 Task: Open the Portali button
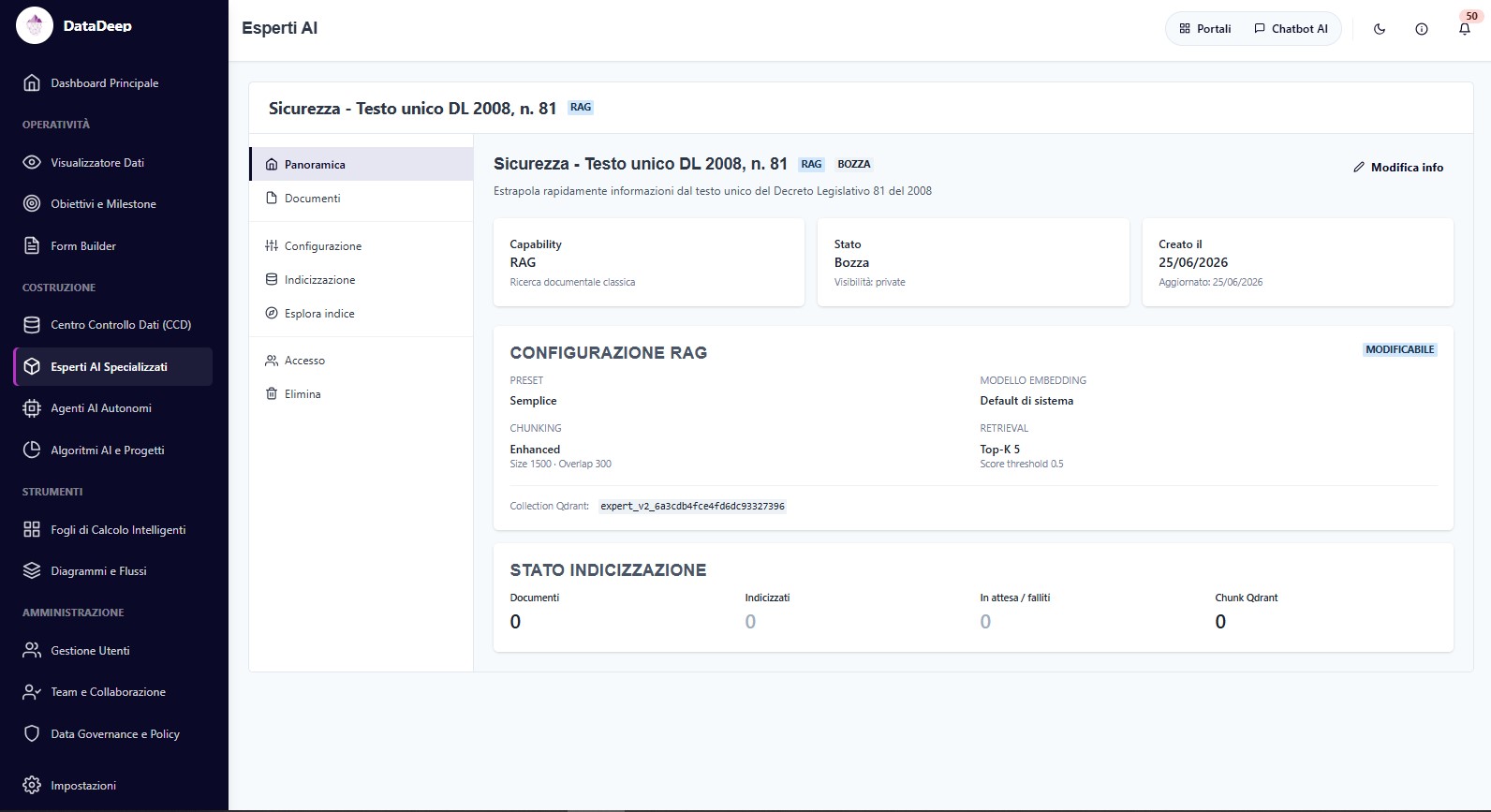(x=1205, y=29)
